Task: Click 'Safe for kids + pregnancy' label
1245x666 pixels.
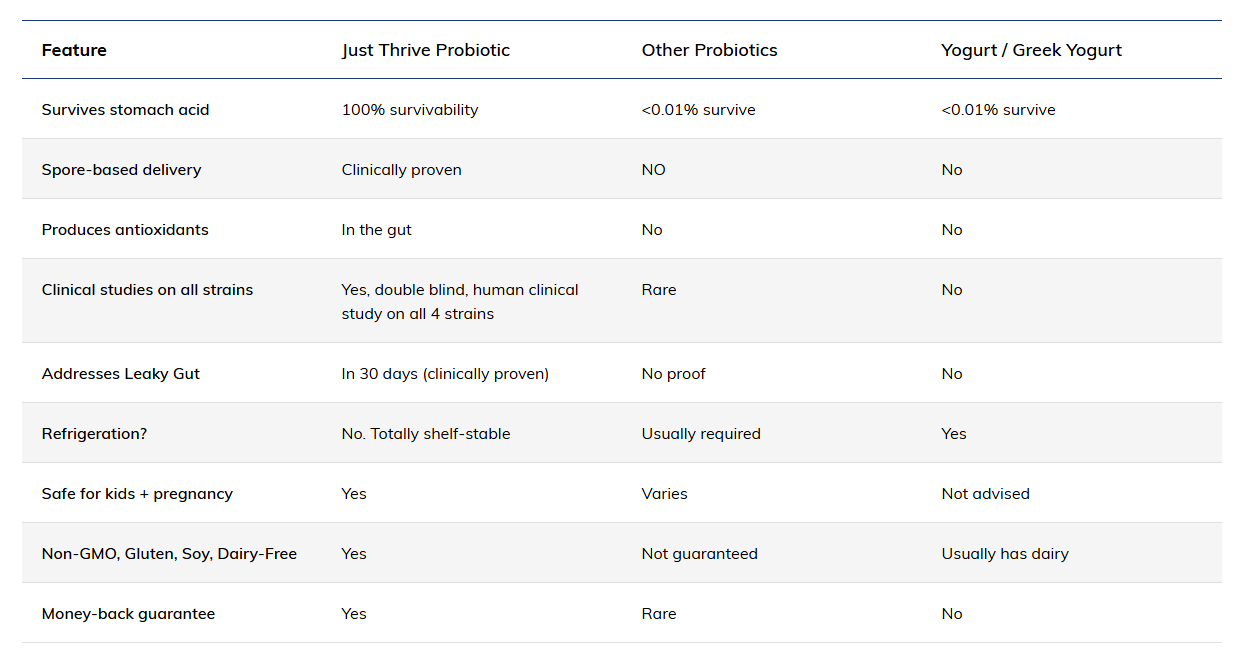Action: [137, 494]
